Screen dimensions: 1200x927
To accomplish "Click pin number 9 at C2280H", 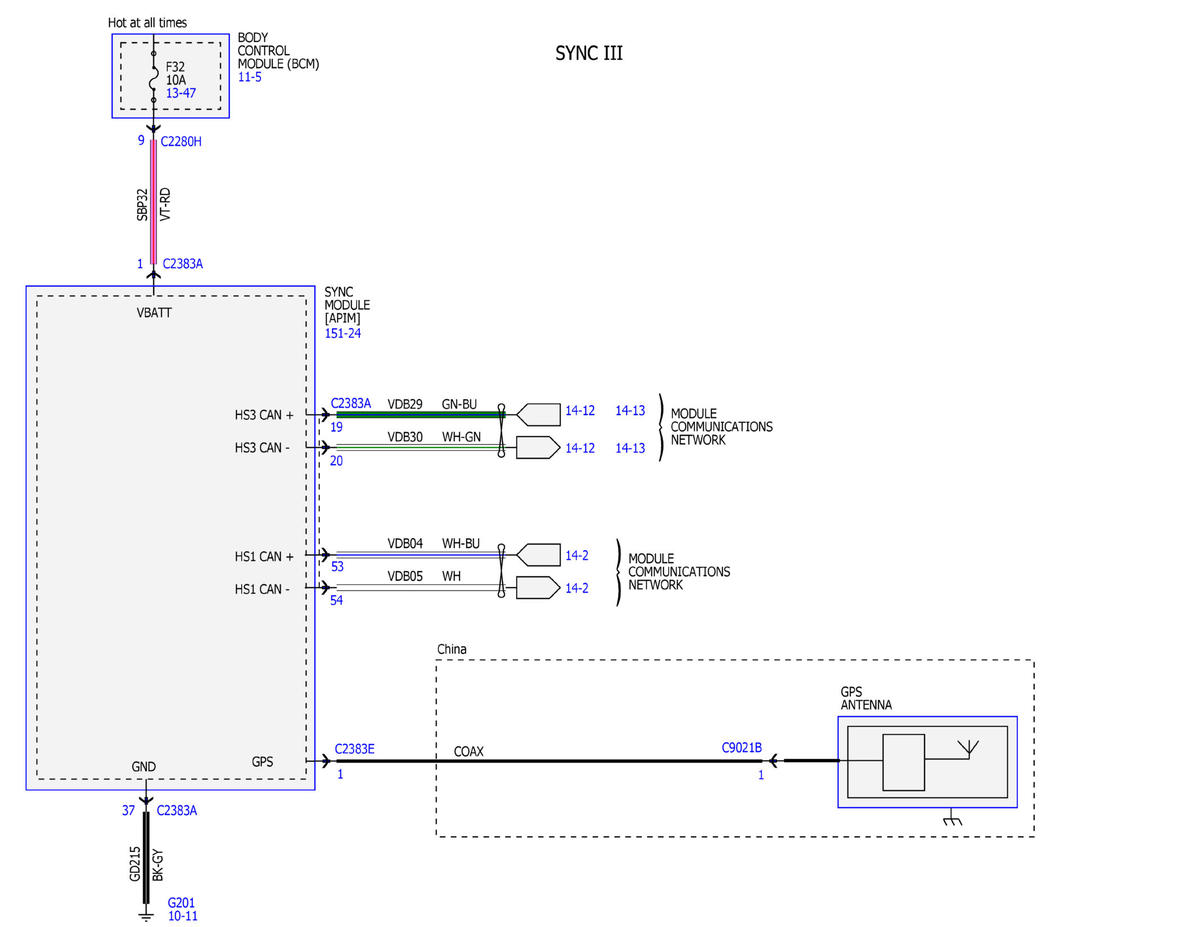I will pos(141,142).
